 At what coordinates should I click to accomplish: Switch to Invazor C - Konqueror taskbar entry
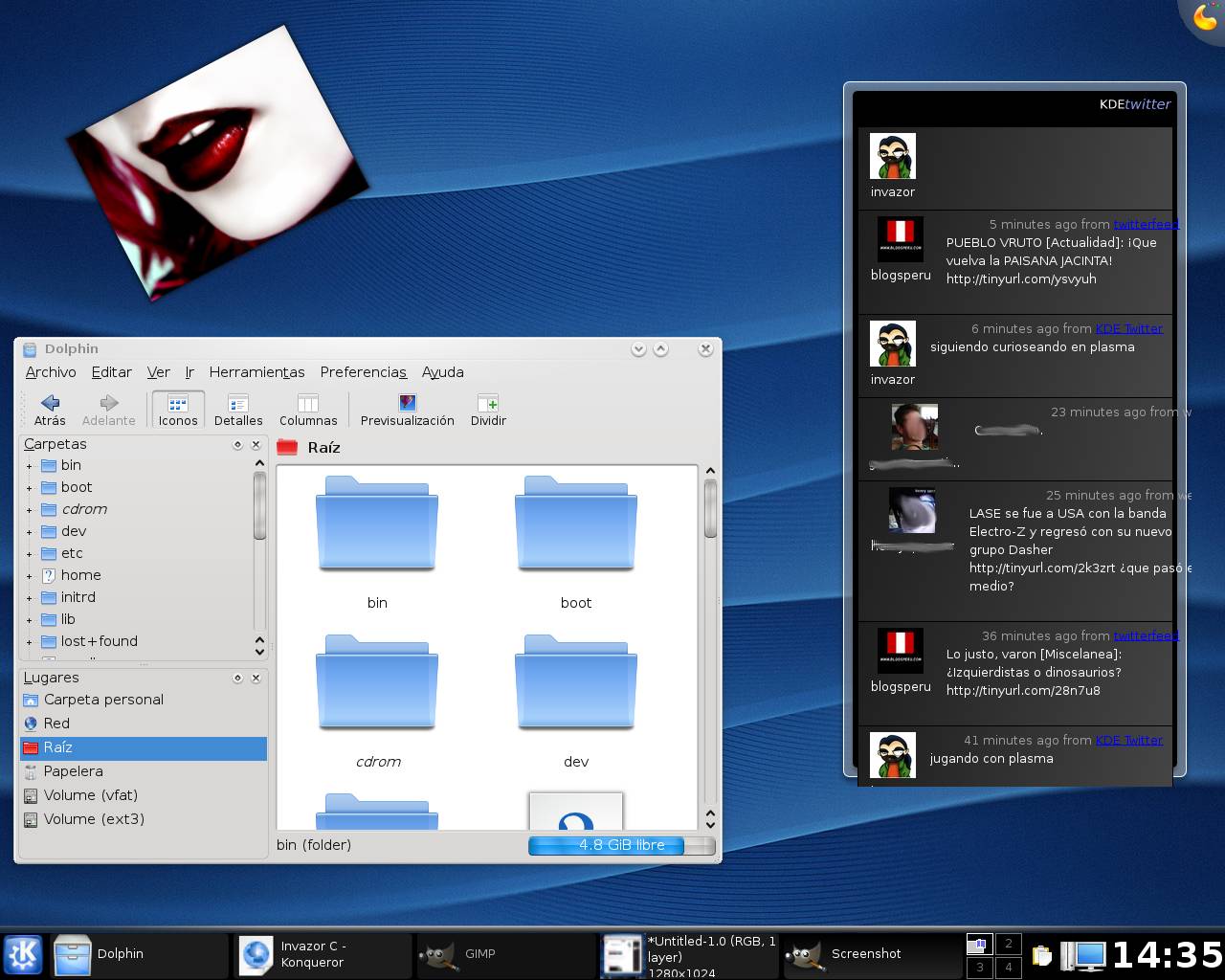323,954
